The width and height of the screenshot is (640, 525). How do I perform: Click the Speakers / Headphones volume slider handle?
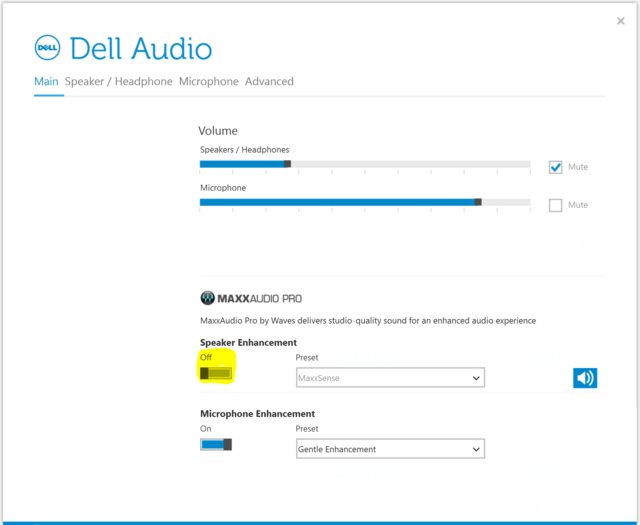287,163
